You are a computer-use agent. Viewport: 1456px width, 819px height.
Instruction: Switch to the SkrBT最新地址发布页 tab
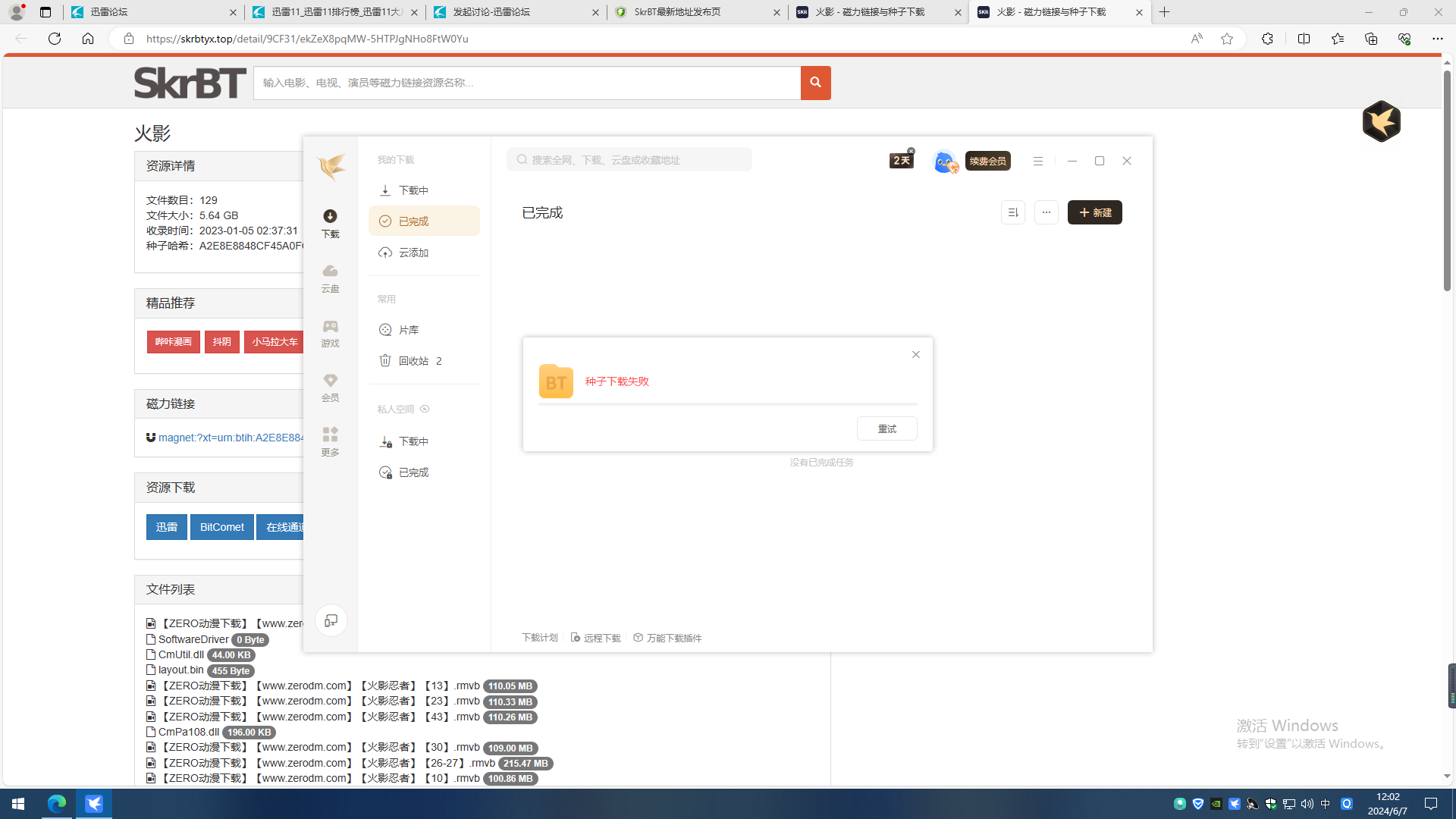pyautogui.click(x=677, y=12)
